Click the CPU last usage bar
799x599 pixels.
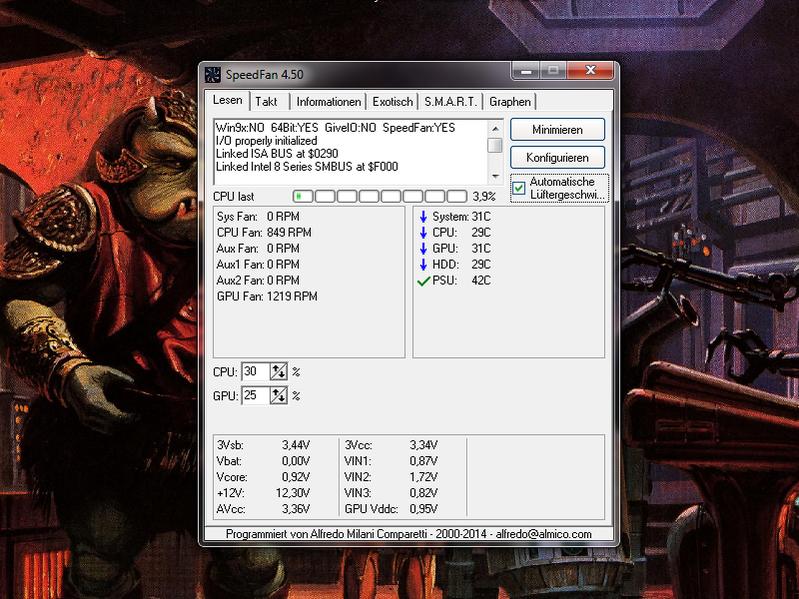(380, 197)
